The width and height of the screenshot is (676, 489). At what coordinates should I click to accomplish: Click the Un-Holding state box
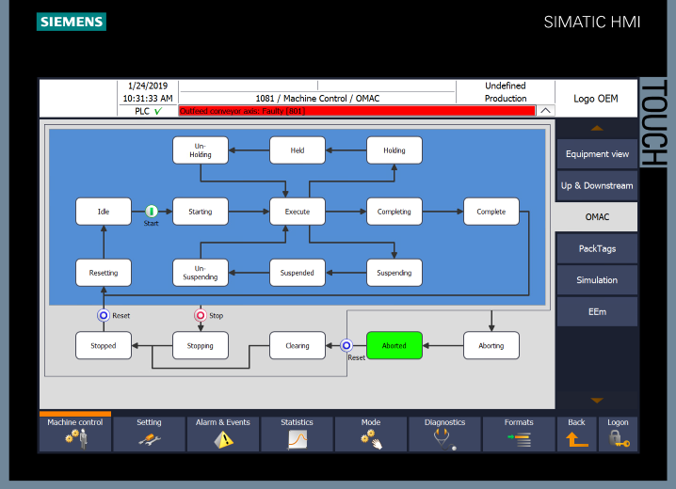coord(200,150)
